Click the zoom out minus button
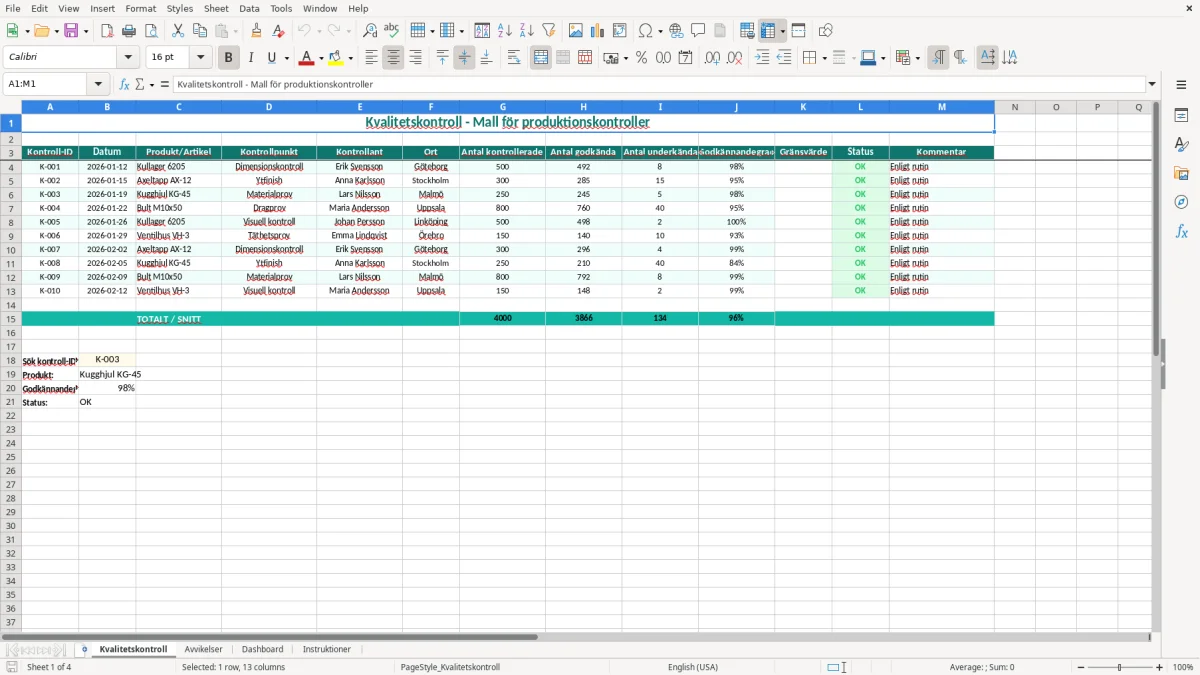This screenshot has width=1200, height=675. click(x=1082, y=667)
